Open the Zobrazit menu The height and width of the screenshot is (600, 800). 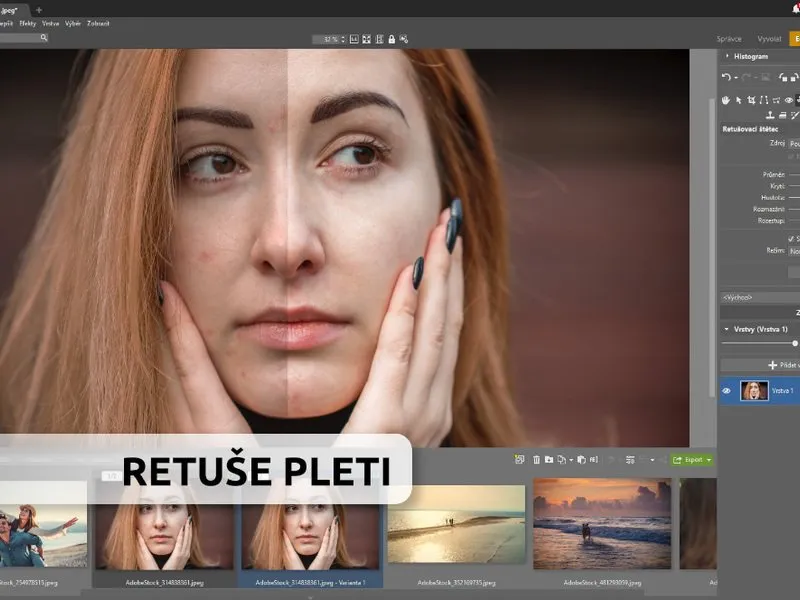(x=98, y=23)
